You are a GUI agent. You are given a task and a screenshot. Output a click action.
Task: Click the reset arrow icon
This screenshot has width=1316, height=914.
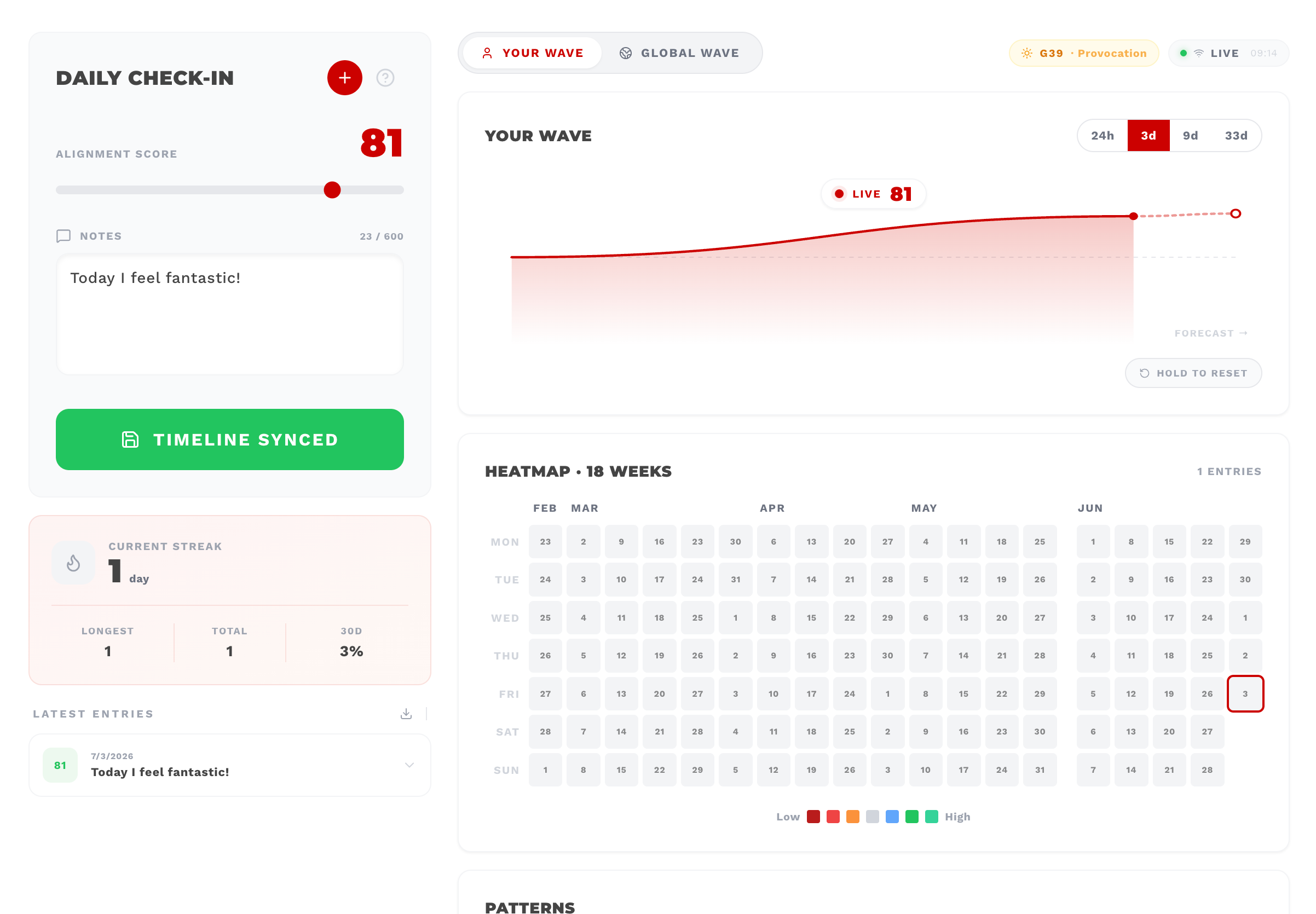[x=1144, y=373]
